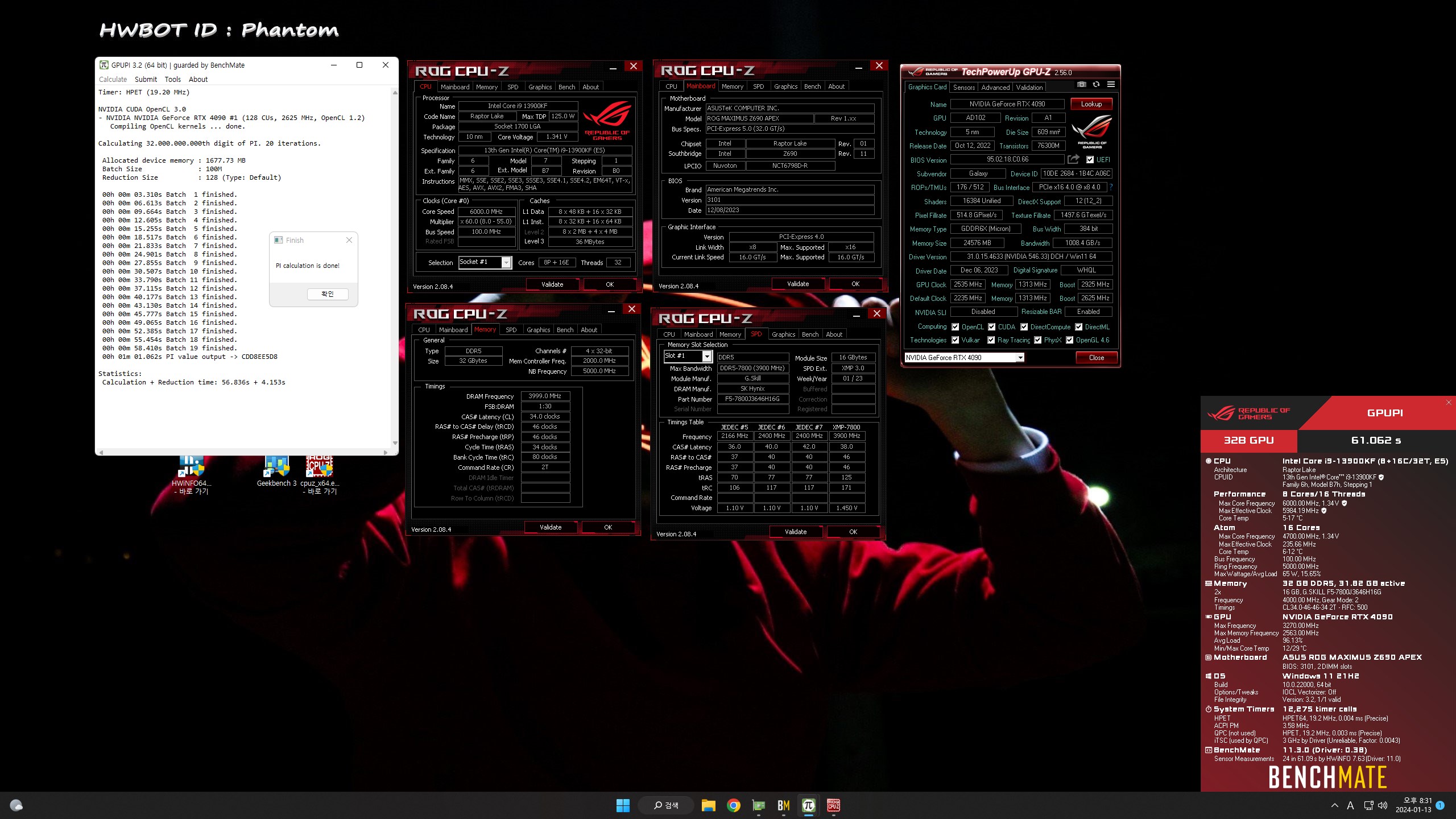The width and height of the screenshot is (1456, 819).
Task: Click Validate in the CPU tab CPU-Z window
Action: 552,284
